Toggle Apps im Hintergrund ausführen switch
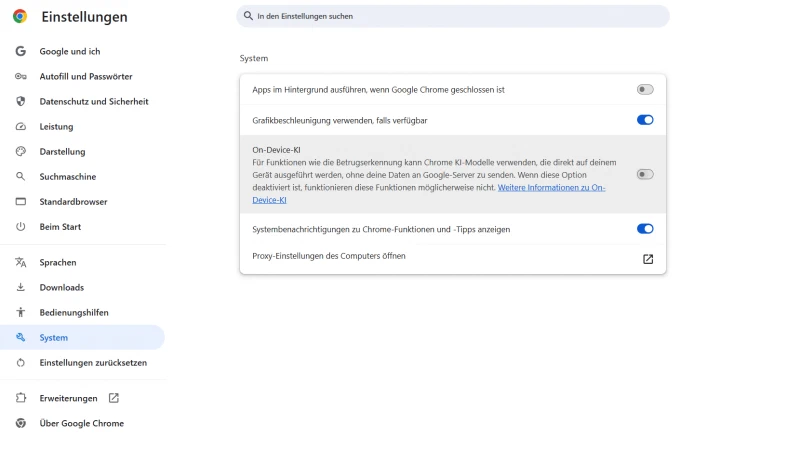 645,89
